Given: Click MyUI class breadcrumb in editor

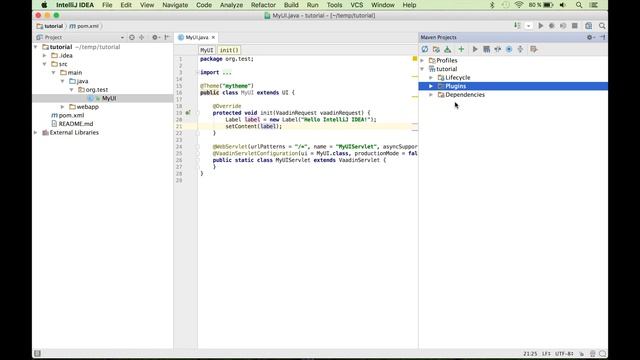Looking at the screenshot, I should [x=207, y=50].
